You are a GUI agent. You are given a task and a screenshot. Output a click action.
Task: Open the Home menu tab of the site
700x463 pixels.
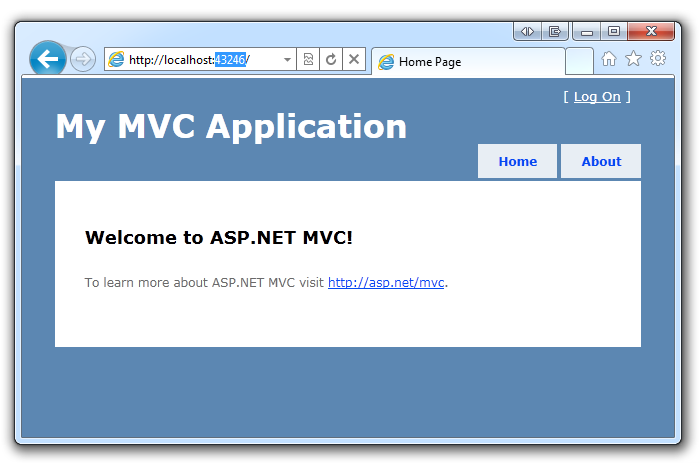point(517,161)
